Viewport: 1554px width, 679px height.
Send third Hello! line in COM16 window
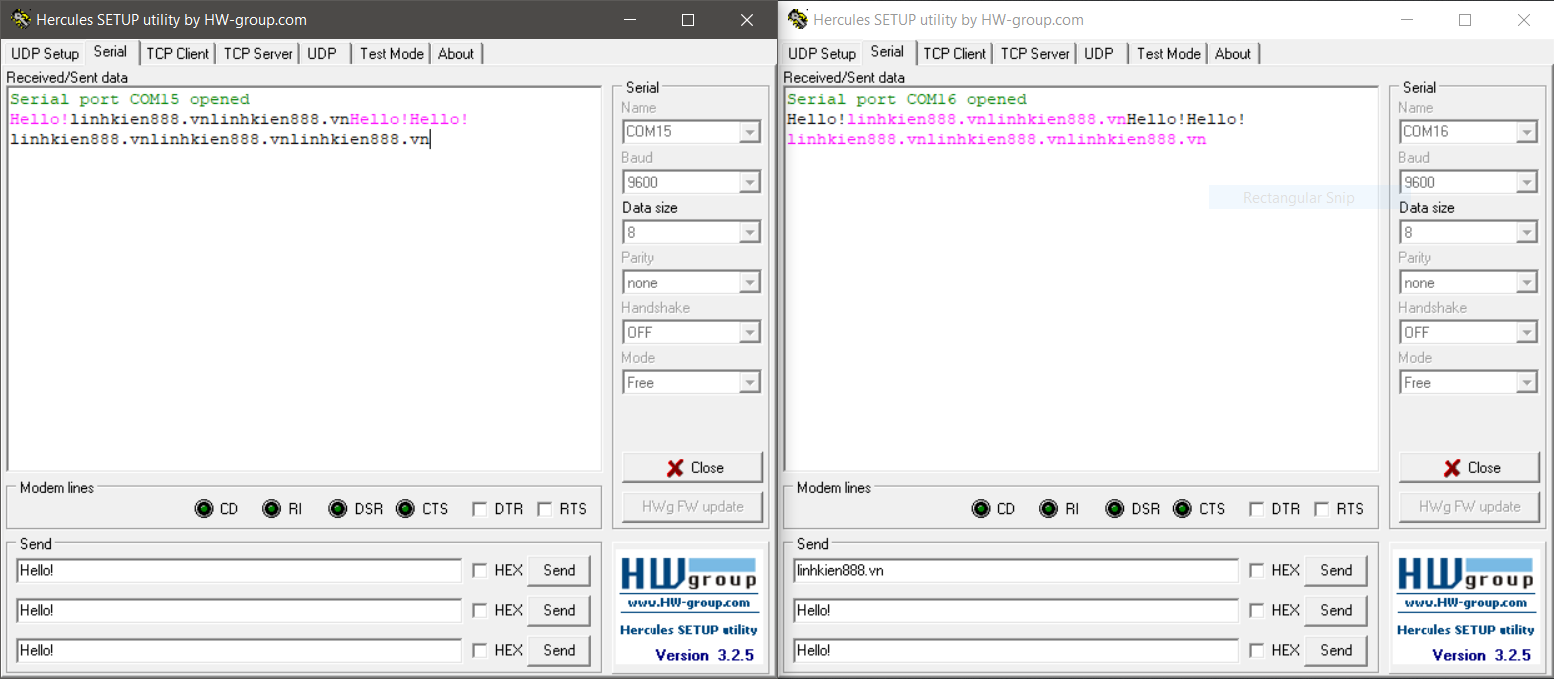coord(1336,650)
